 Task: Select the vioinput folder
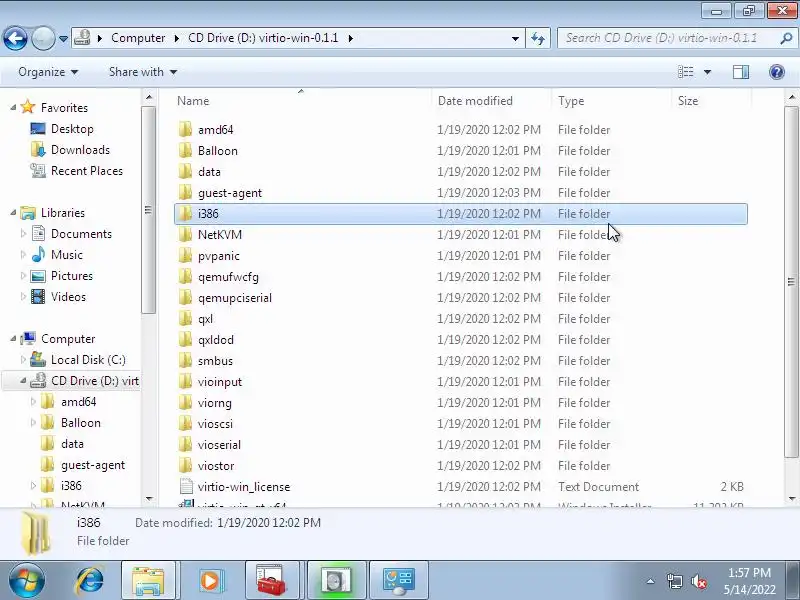461,382
